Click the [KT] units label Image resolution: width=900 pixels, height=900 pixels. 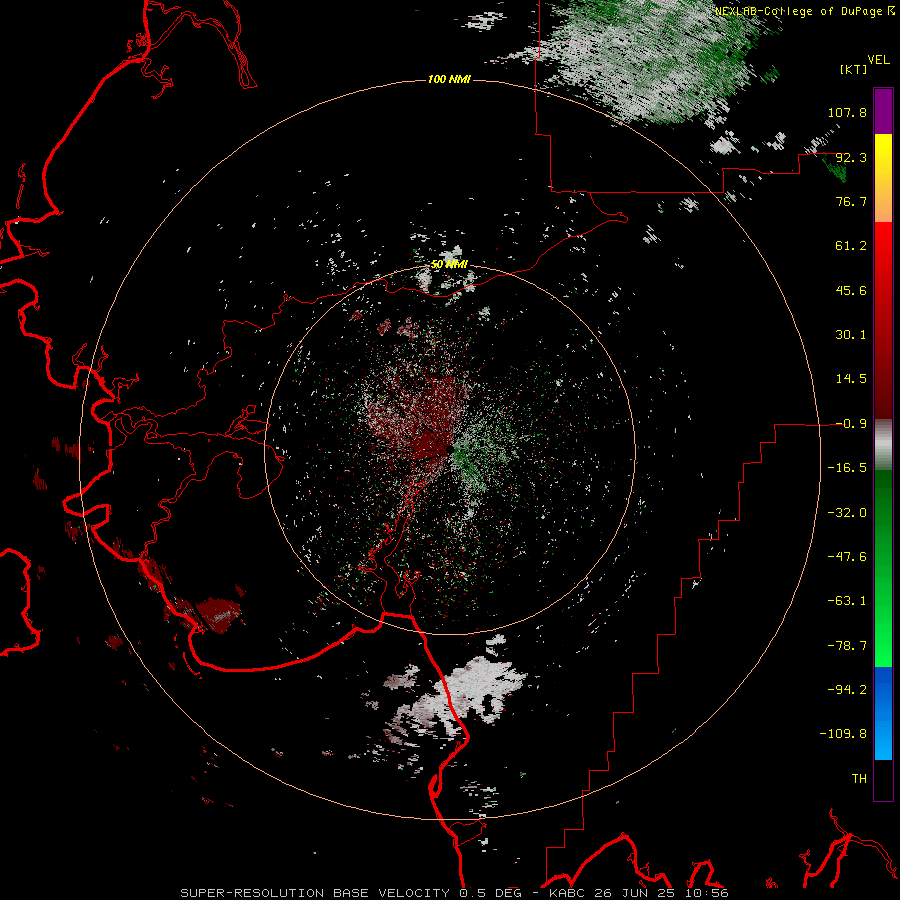(x=854, y=69)
